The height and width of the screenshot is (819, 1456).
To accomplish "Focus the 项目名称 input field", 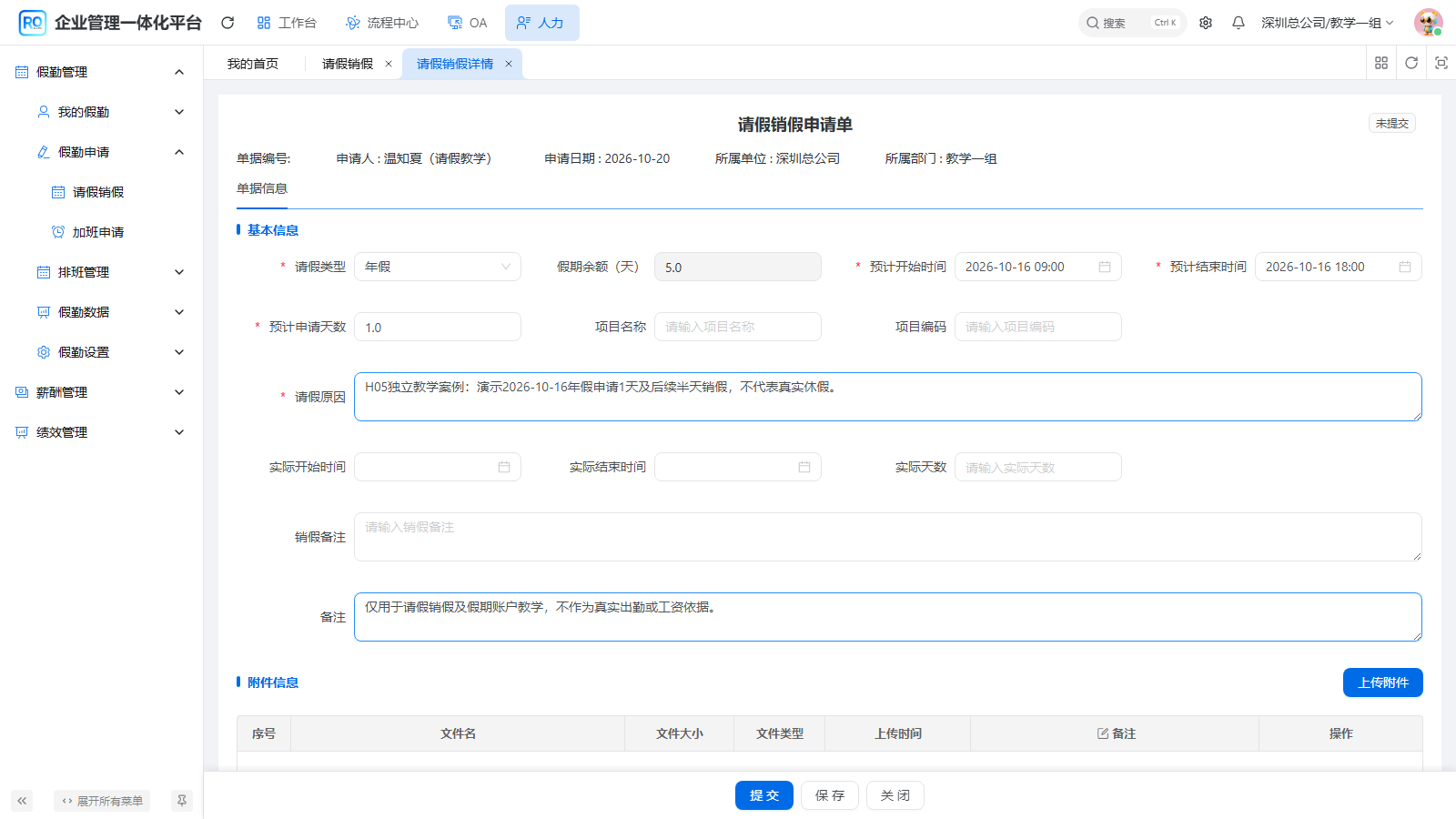I will point(738,327).
